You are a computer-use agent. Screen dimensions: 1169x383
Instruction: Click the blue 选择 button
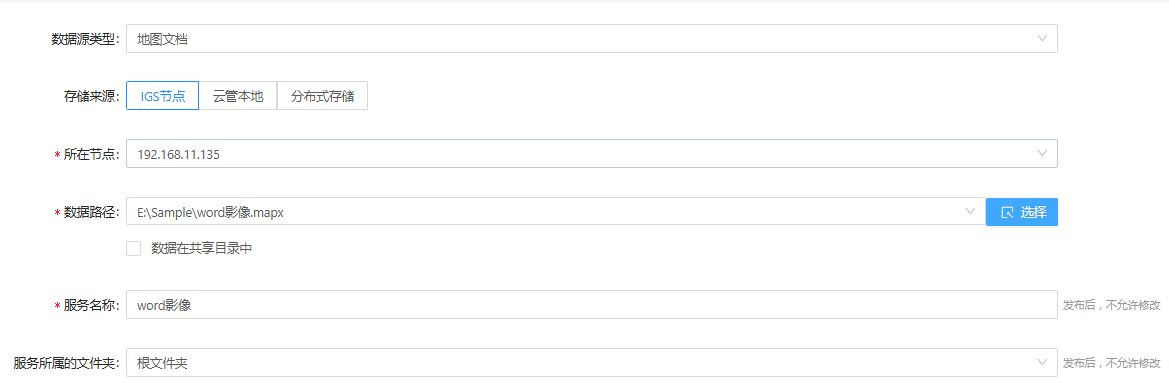[1021, 212]
